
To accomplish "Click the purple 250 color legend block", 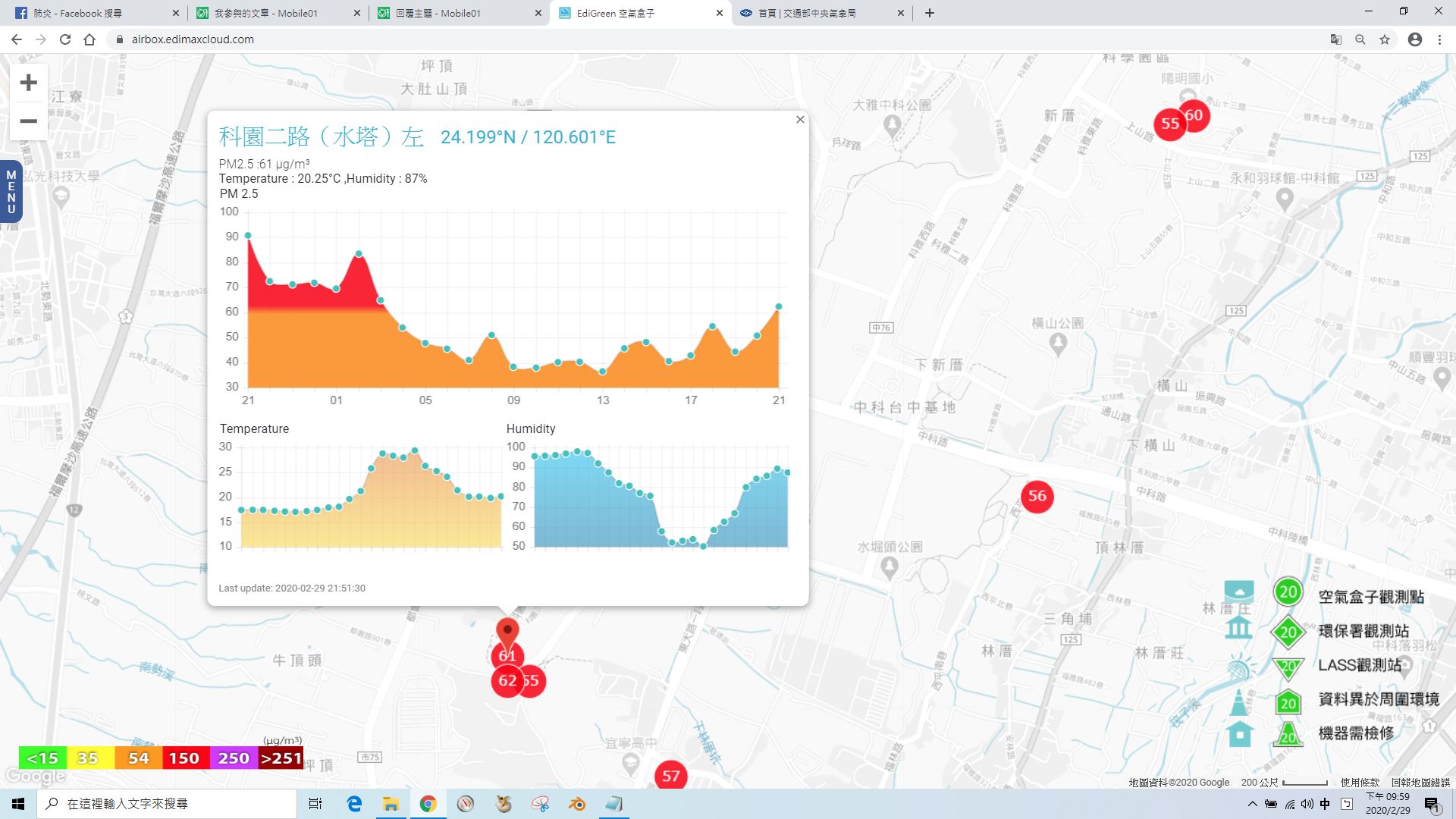I will (234, 758).
